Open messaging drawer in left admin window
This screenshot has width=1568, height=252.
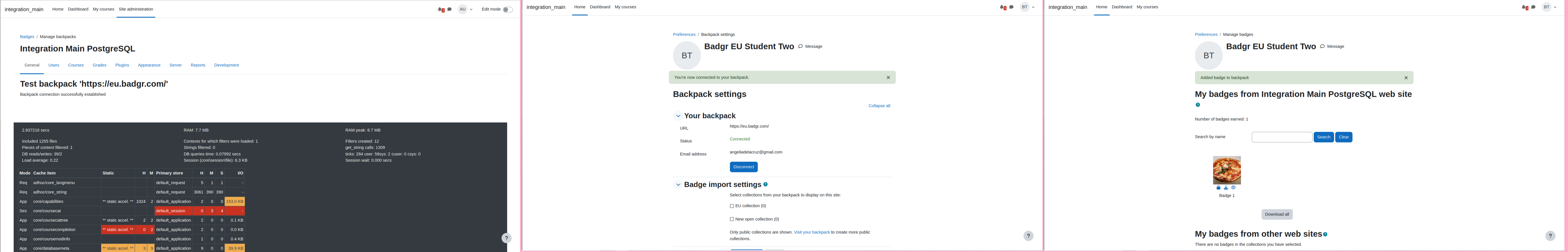coord(449,9)
